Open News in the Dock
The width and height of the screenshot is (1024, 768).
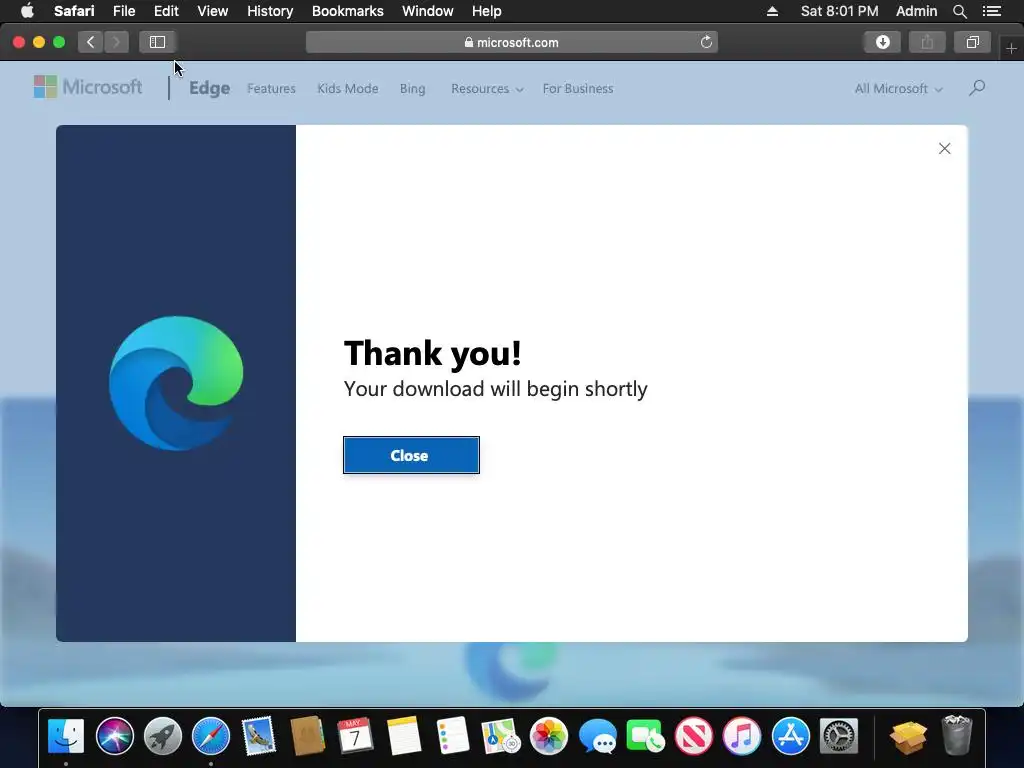tap(694, 736)
